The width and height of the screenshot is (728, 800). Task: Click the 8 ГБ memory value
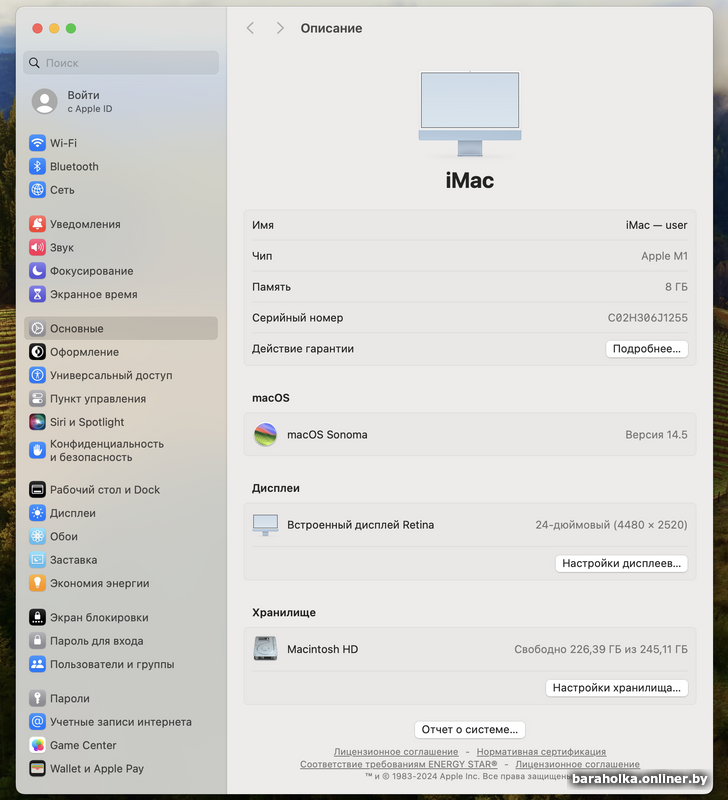tap(676, 287)
